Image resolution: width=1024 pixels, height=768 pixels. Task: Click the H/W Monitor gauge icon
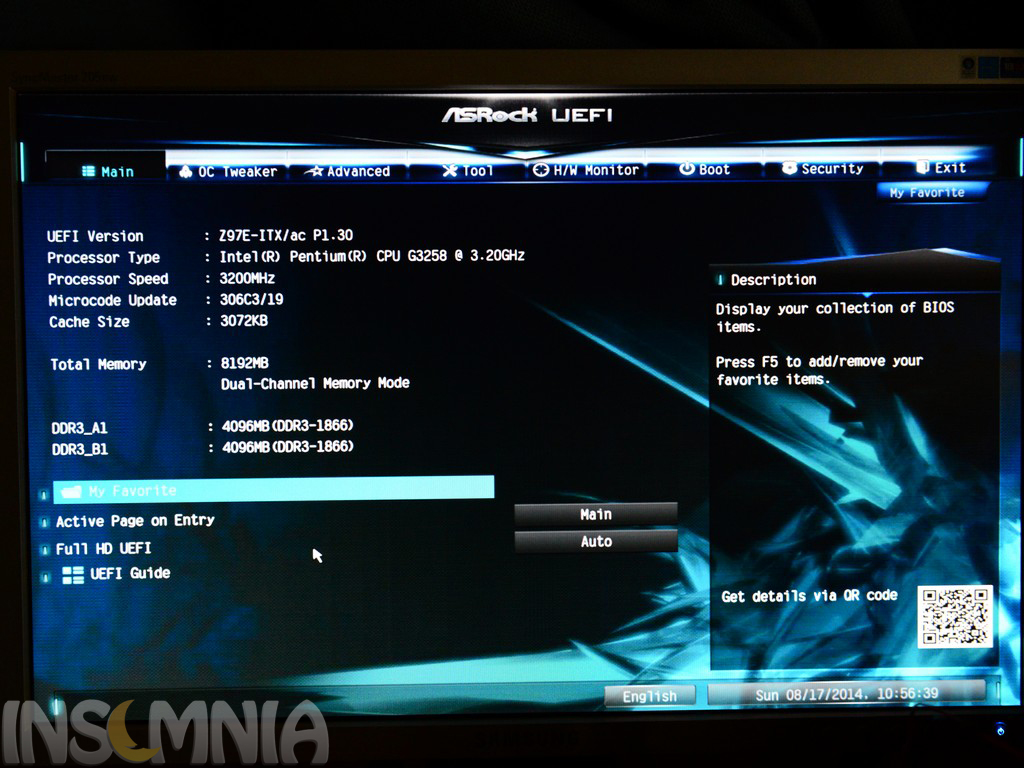[x=541, y=170]
